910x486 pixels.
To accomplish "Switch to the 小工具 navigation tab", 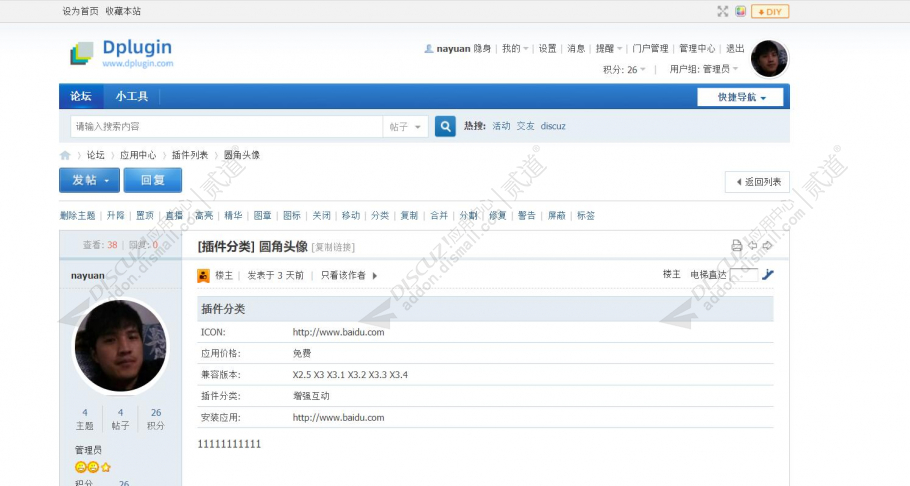I will (132, 96).
